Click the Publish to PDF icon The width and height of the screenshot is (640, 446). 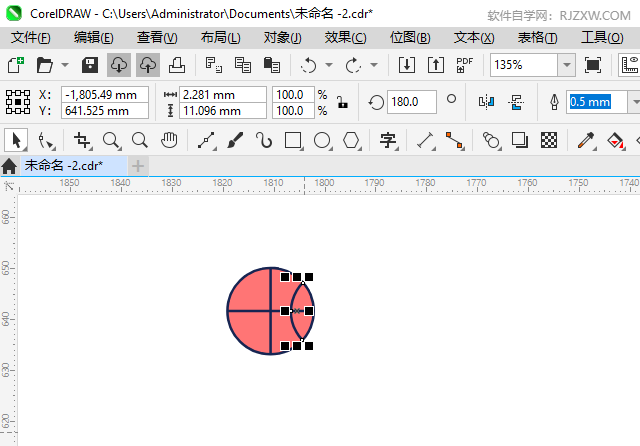[464, 65]
